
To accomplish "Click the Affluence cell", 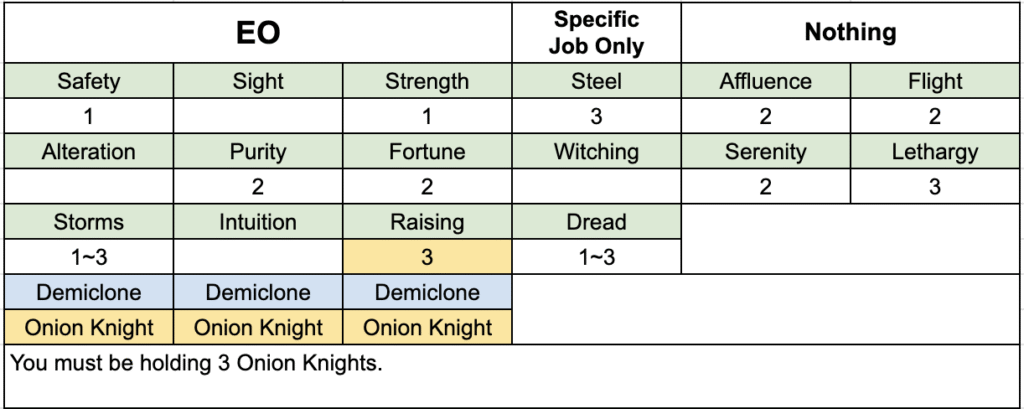I will pos(765,81).
